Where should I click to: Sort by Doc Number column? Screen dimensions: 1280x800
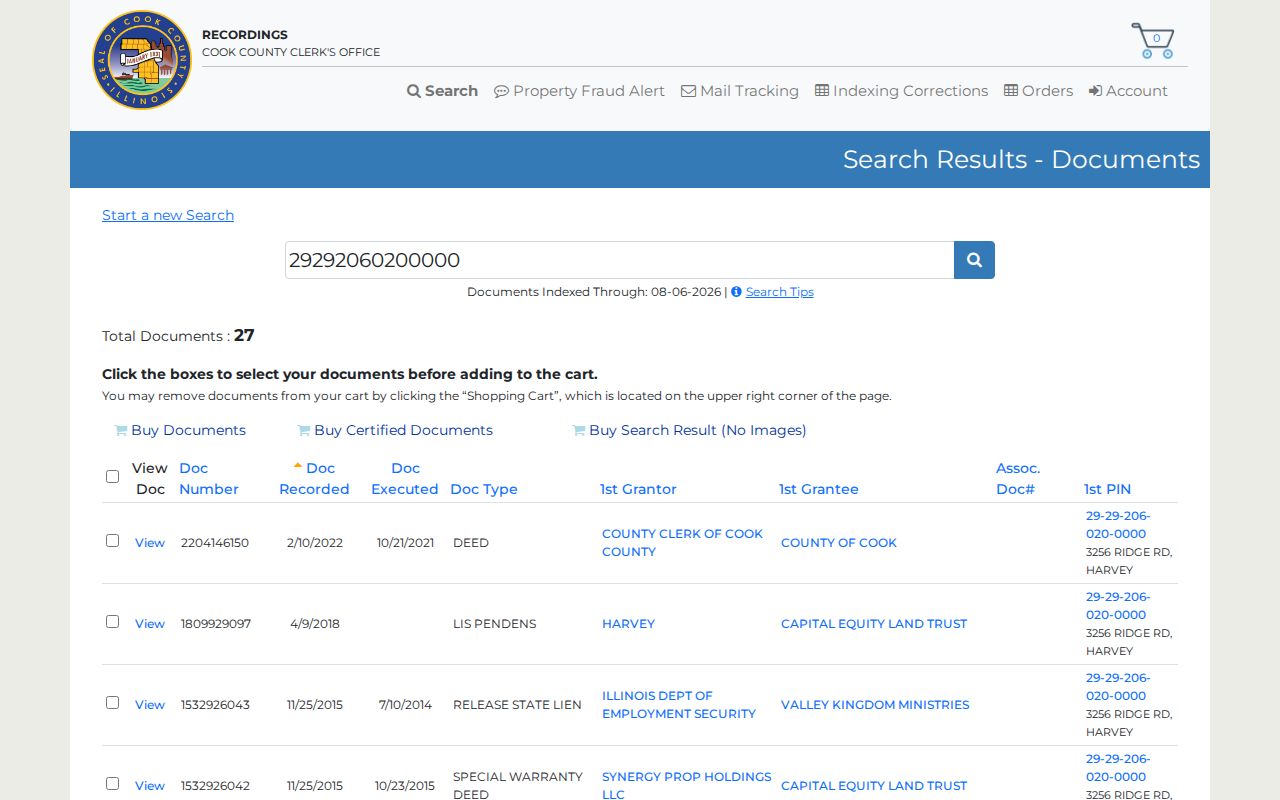click(208, 479)
